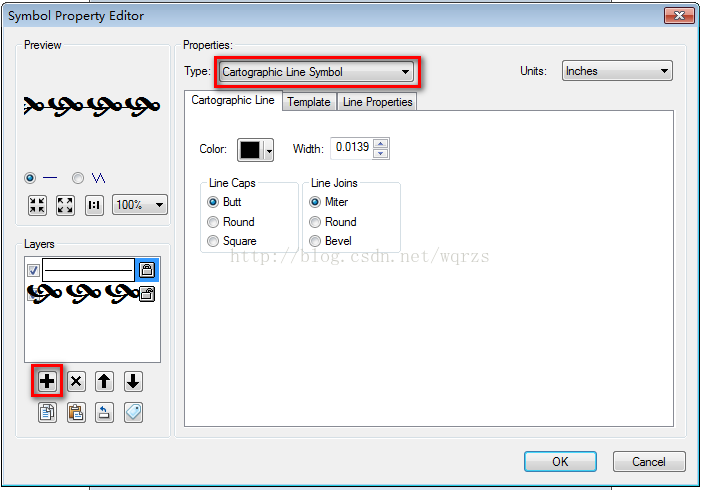This screenshot has width=701, height=490.
Task: Expand the Units dropdown
Action: (617, 71)
